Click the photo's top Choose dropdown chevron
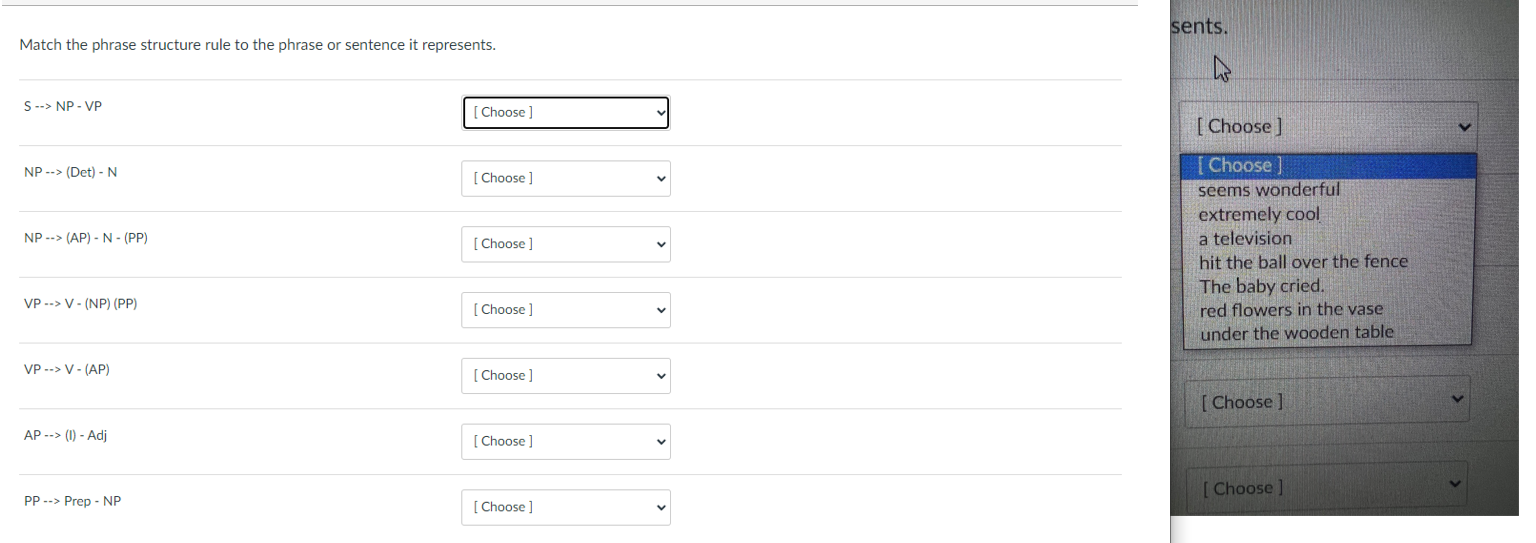The width and height of the screenshot is (1536, 543). (x=1464, y=128)
